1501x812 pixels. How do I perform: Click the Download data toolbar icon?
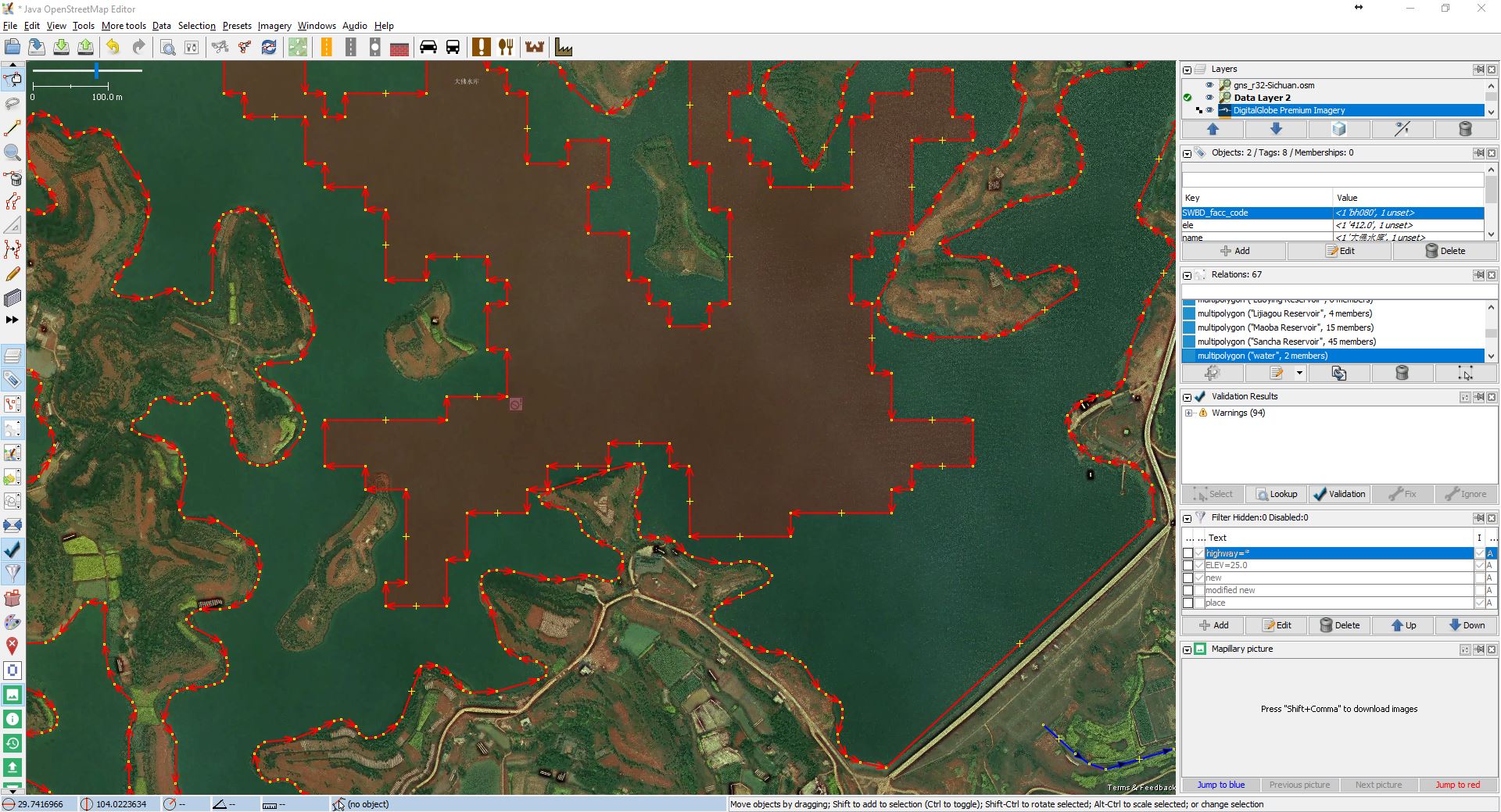[61, 47]
